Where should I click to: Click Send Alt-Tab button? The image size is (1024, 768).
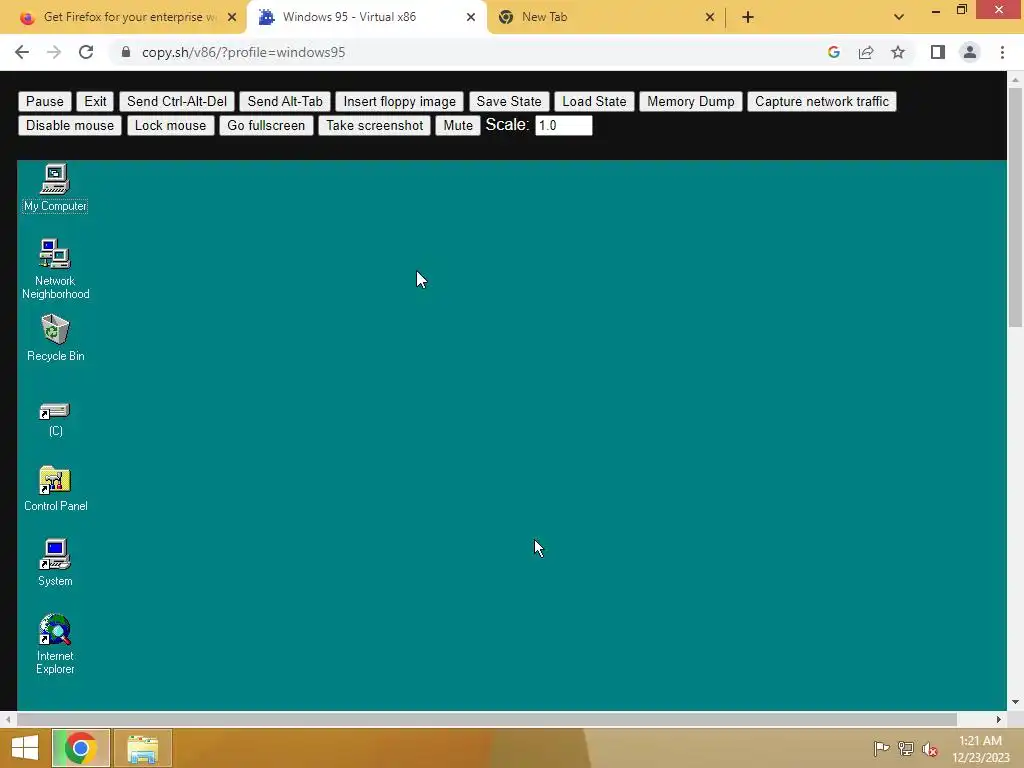pos(285,101)
